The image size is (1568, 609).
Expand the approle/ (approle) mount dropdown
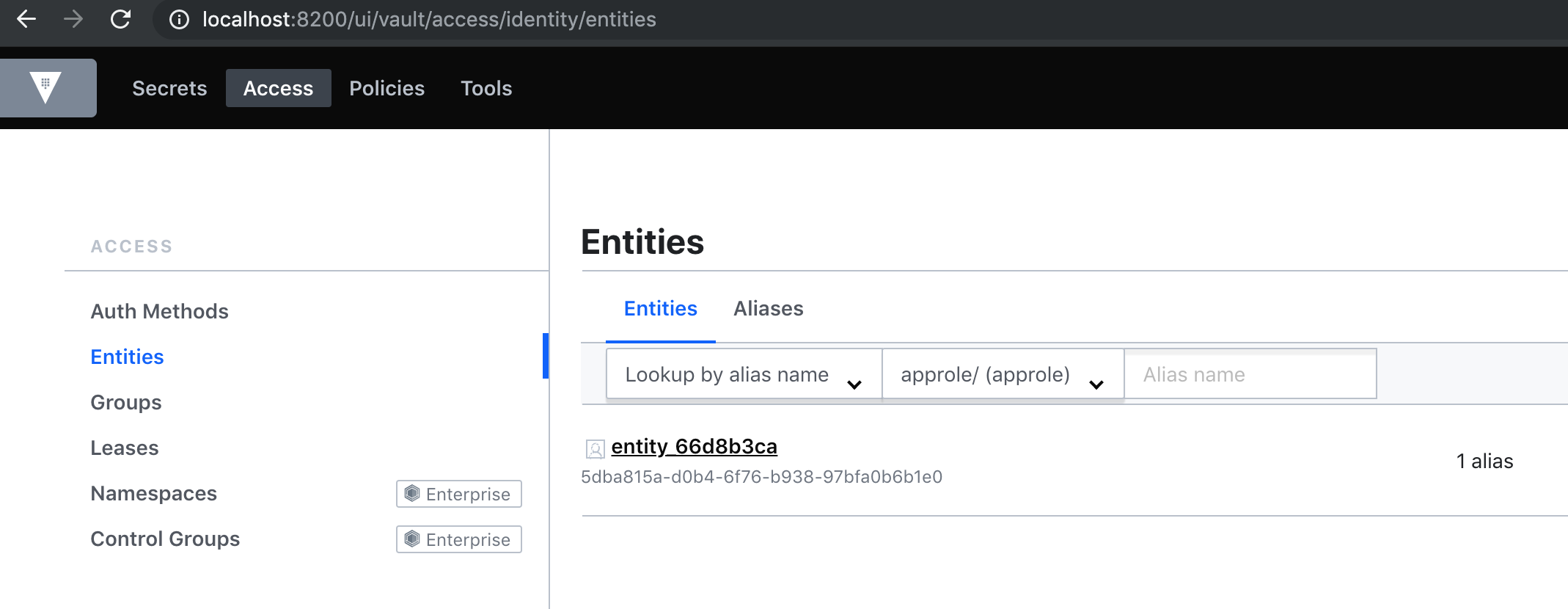click(1003, 374)
